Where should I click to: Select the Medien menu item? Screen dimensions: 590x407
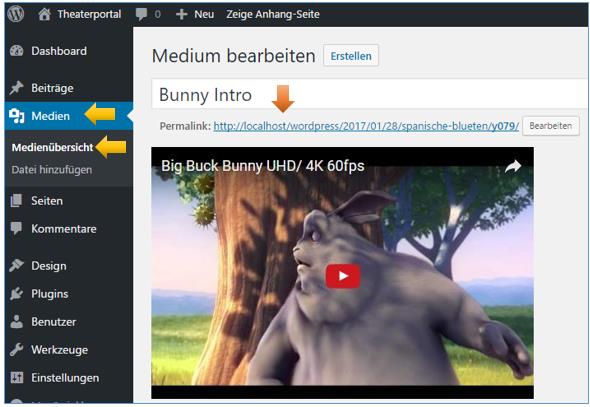[x=50, y=116]
